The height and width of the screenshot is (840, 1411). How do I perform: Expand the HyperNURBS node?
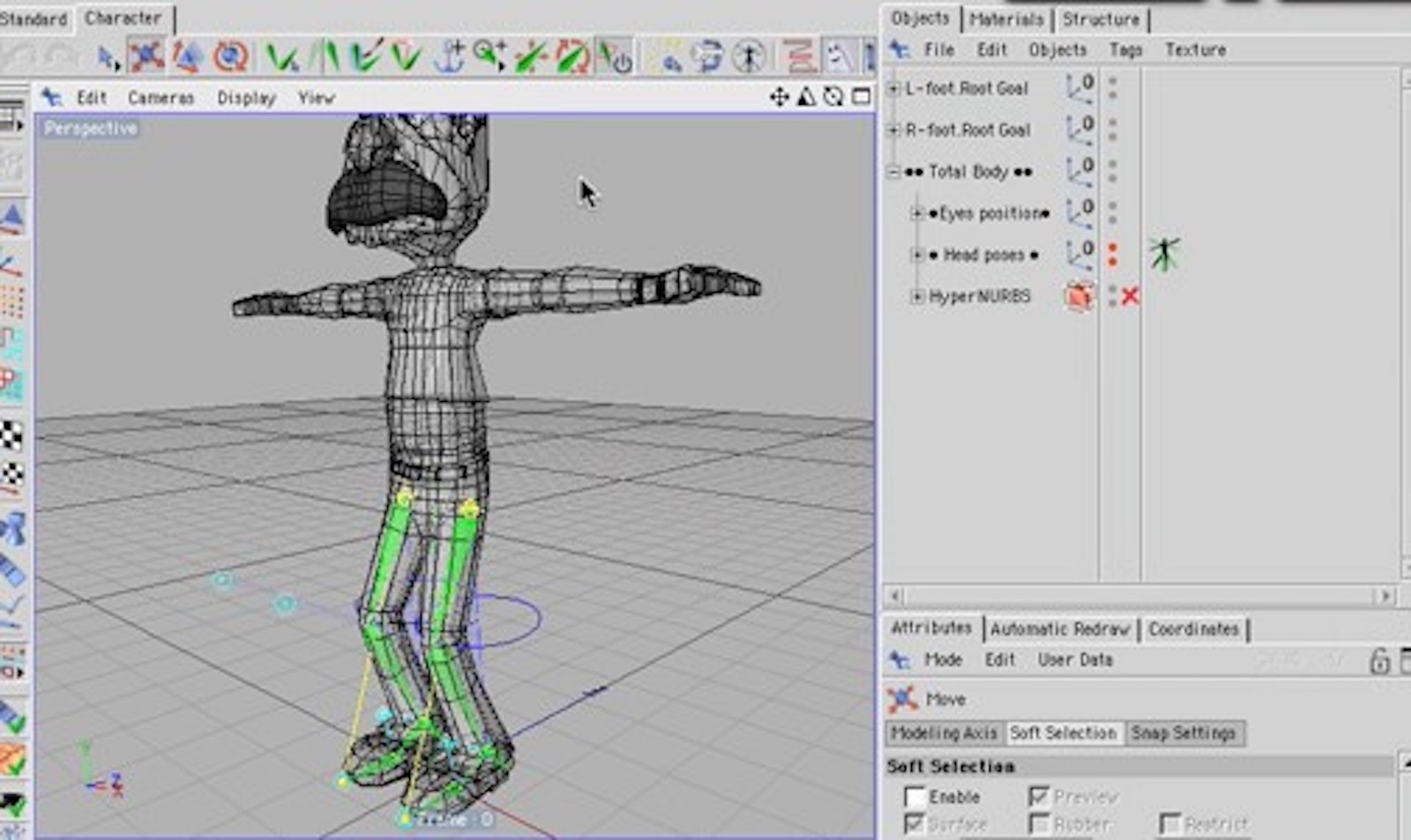click(x=917, y=296)
